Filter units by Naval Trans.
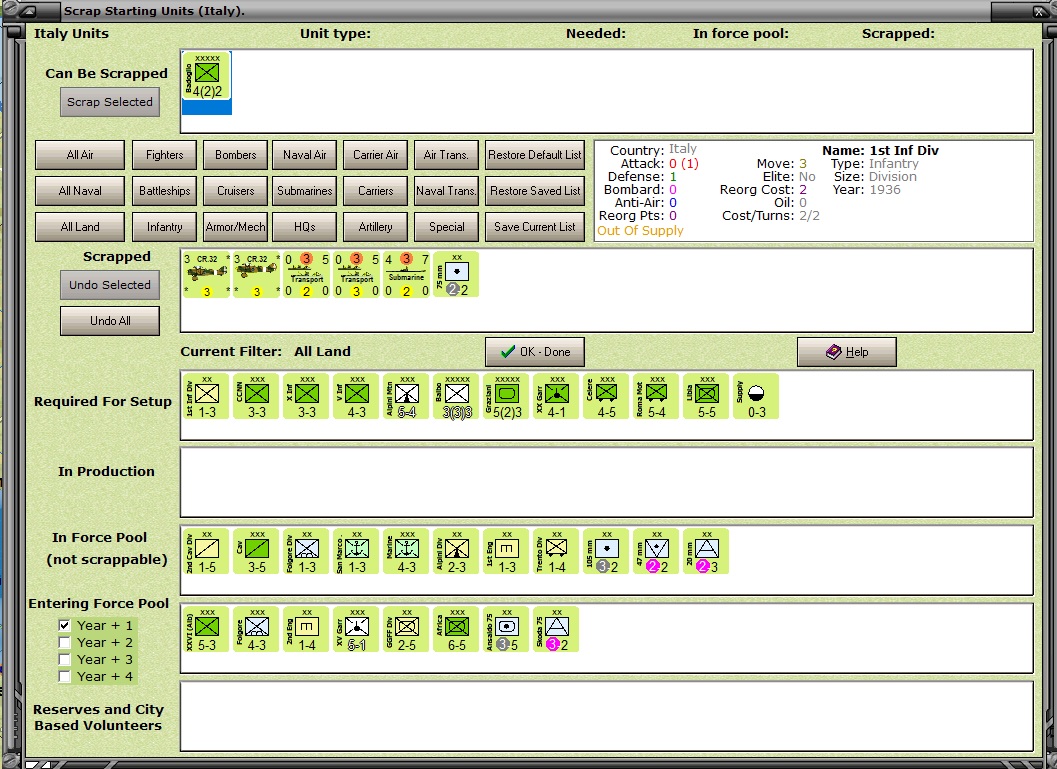The width and height of the screenshot is (1057, 769). (446, 191)
